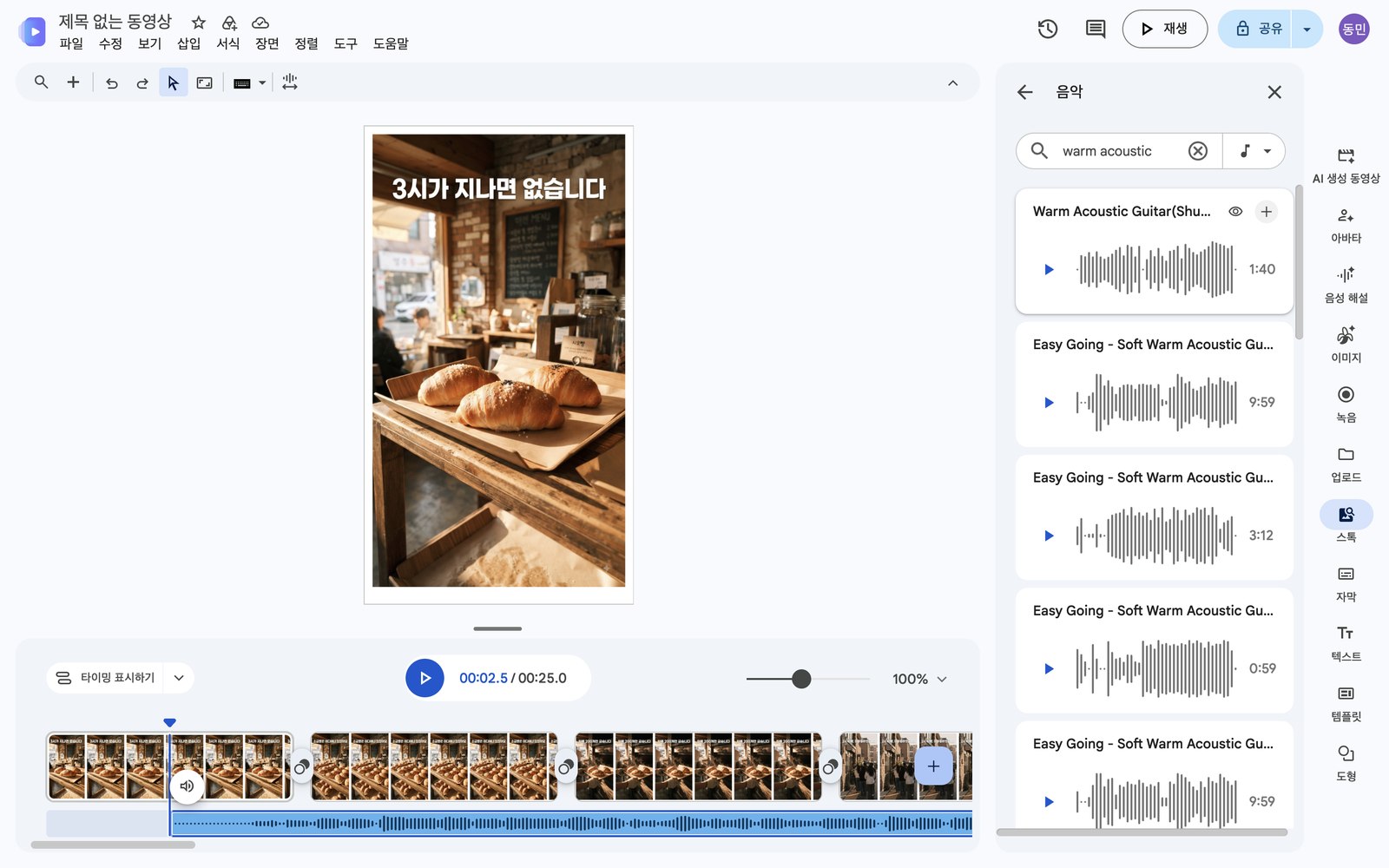Open the 100% zoom level dropdown
1389x868 pixels.
919,679
